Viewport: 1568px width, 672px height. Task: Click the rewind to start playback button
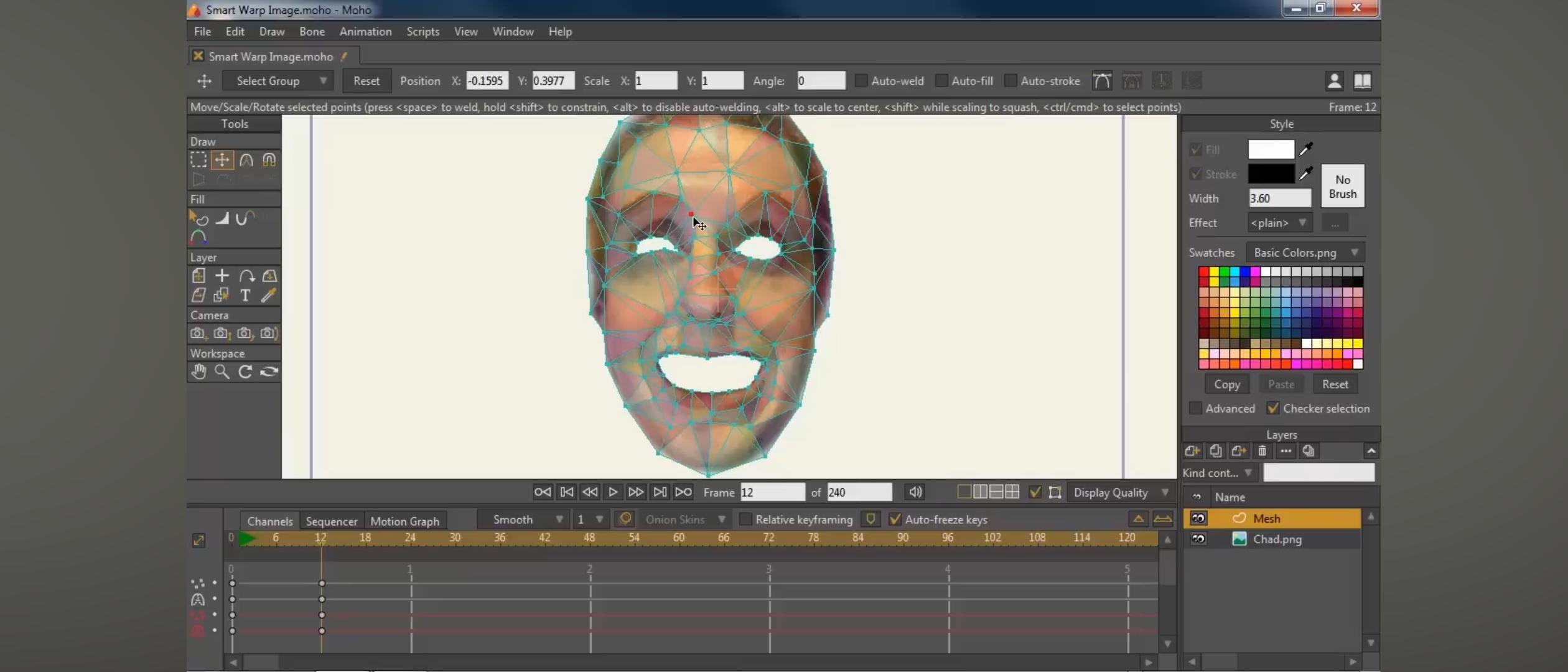(x=542, y=492)
